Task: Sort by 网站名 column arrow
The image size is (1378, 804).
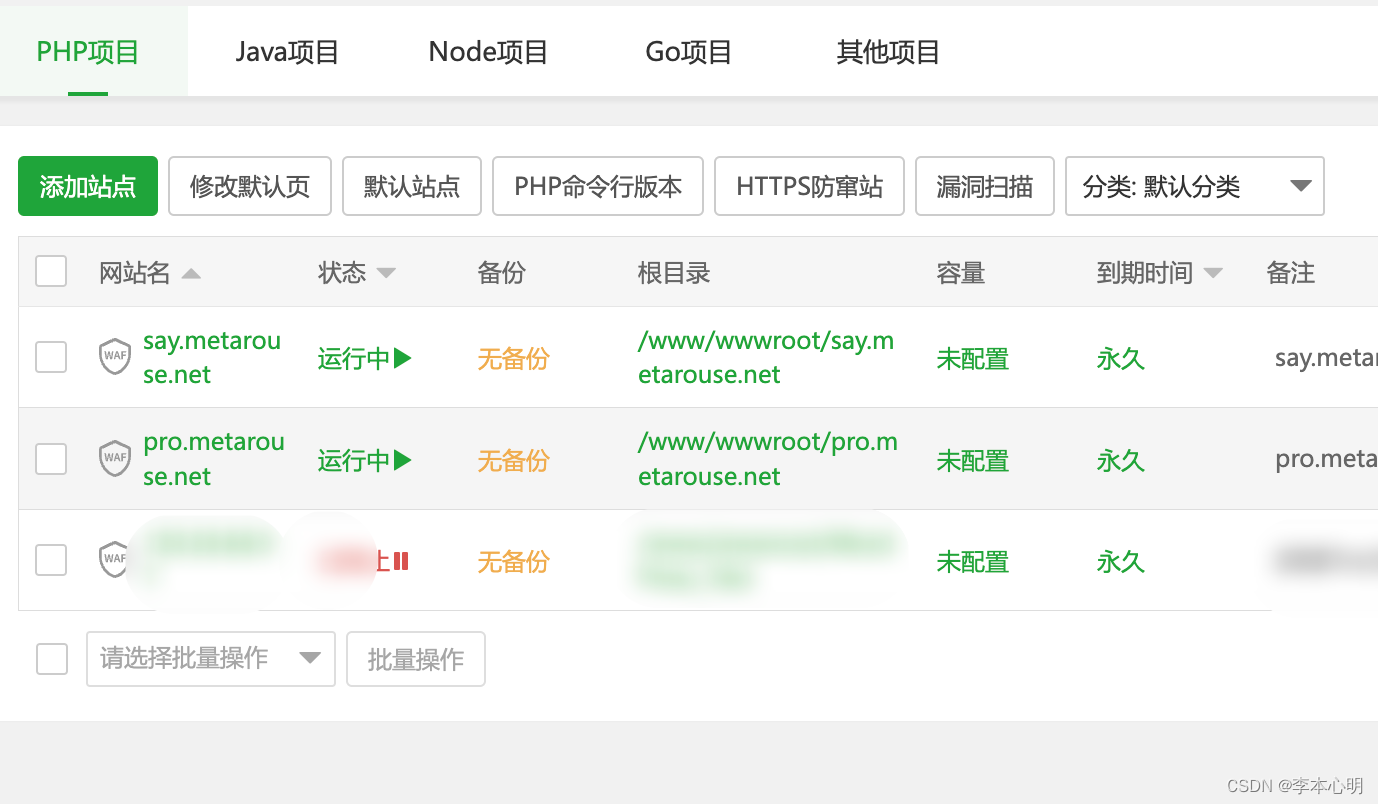Action: click(x=191, y=274)
